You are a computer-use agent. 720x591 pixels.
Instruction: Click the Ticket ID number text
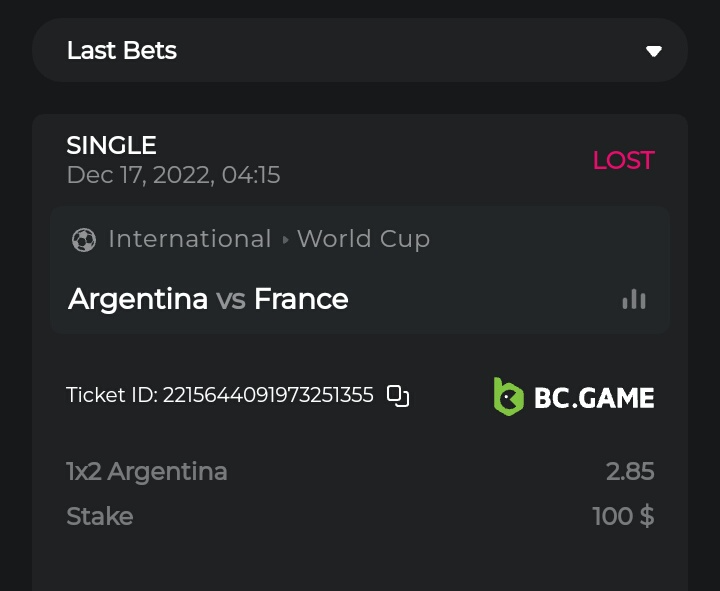[x=268, y=395]
